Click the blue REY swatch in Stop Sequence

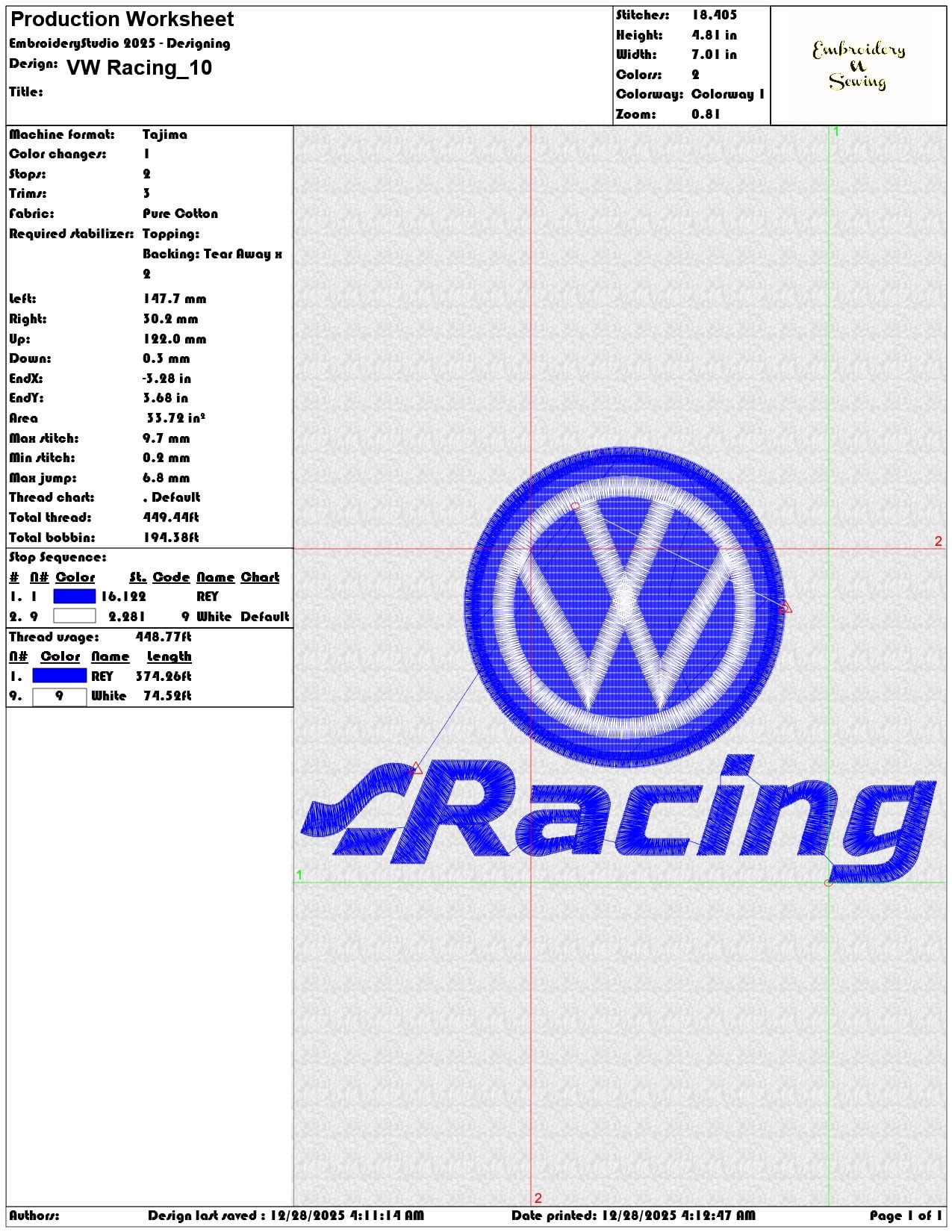click(x=75, y=596)
